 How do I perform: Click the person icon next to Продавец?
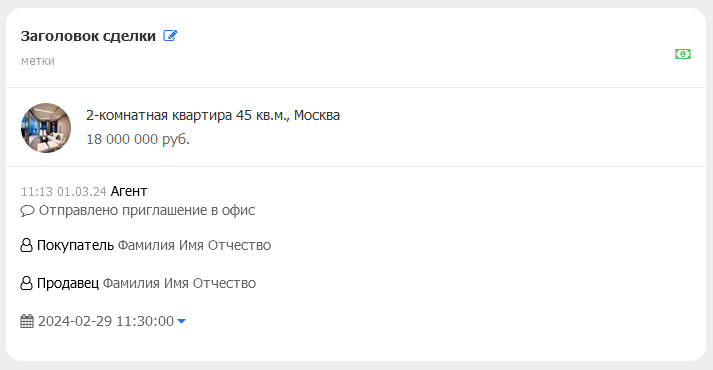tap(26, 283)
